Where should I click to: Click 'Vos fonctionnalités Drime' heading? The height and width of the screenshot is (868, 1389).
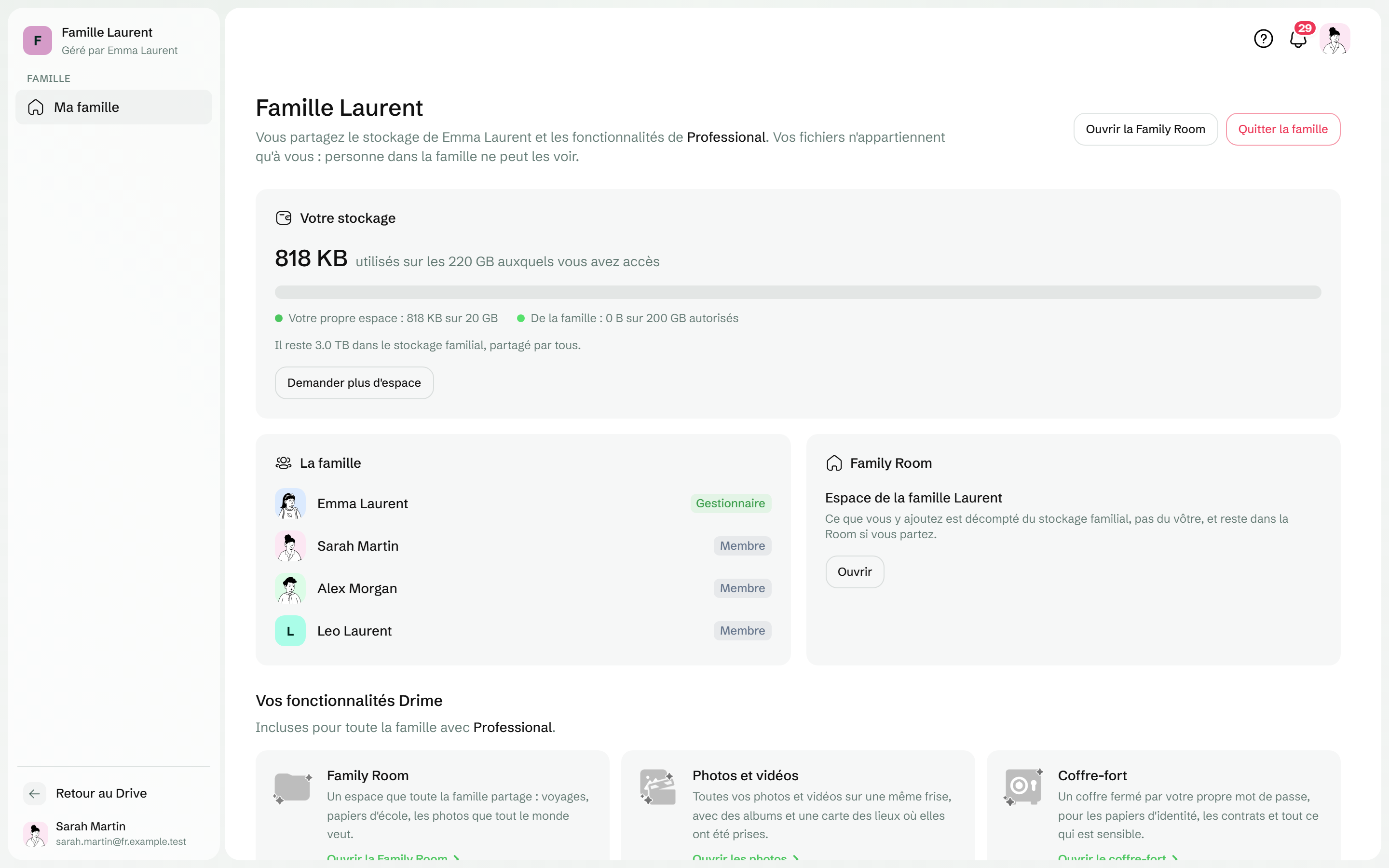click(x=349, y=701)
